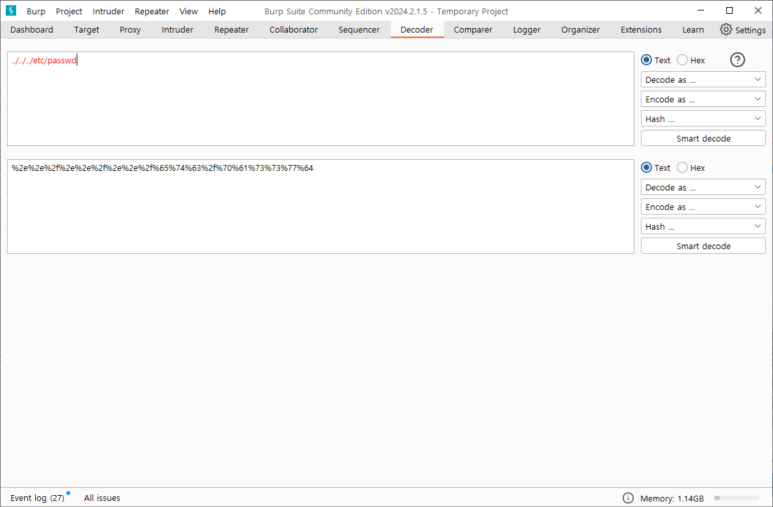Close the Burp Suite window

click(x=758, y=11)
